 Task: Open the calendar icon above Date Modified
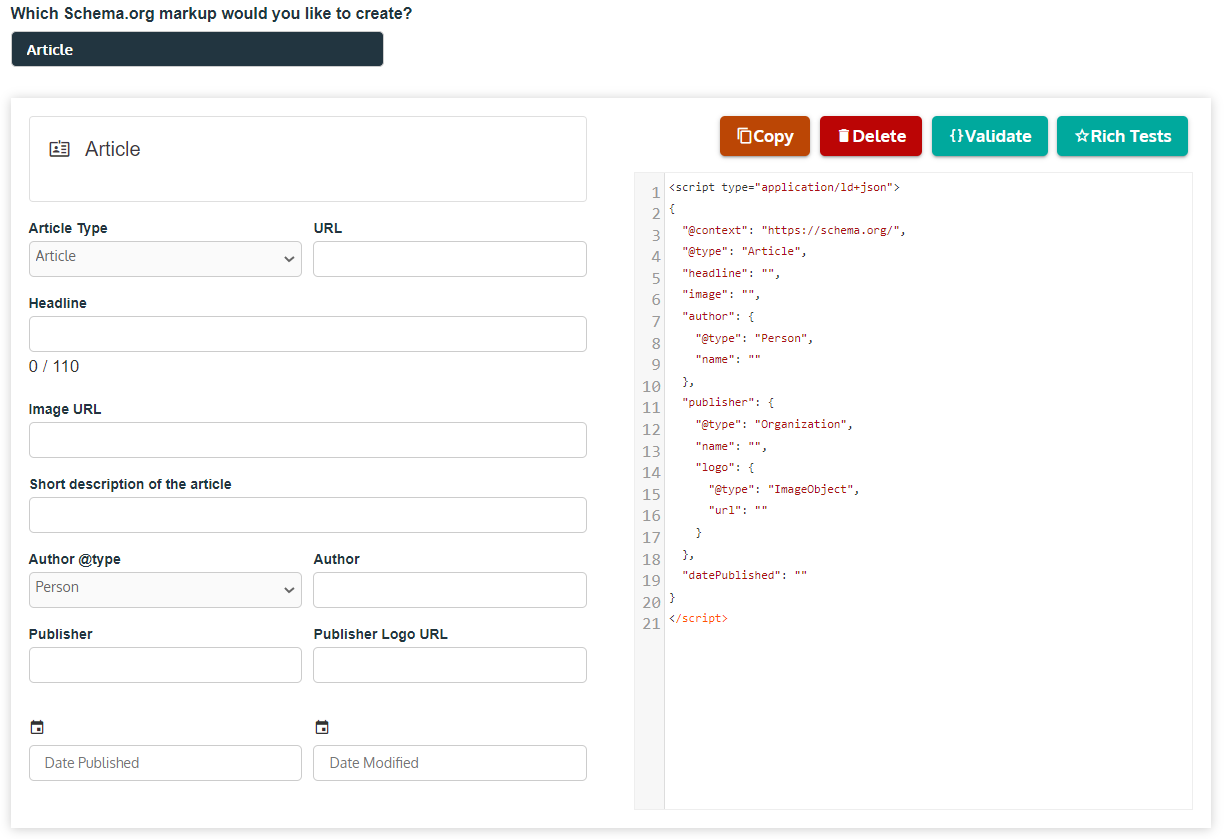[322, 726]
